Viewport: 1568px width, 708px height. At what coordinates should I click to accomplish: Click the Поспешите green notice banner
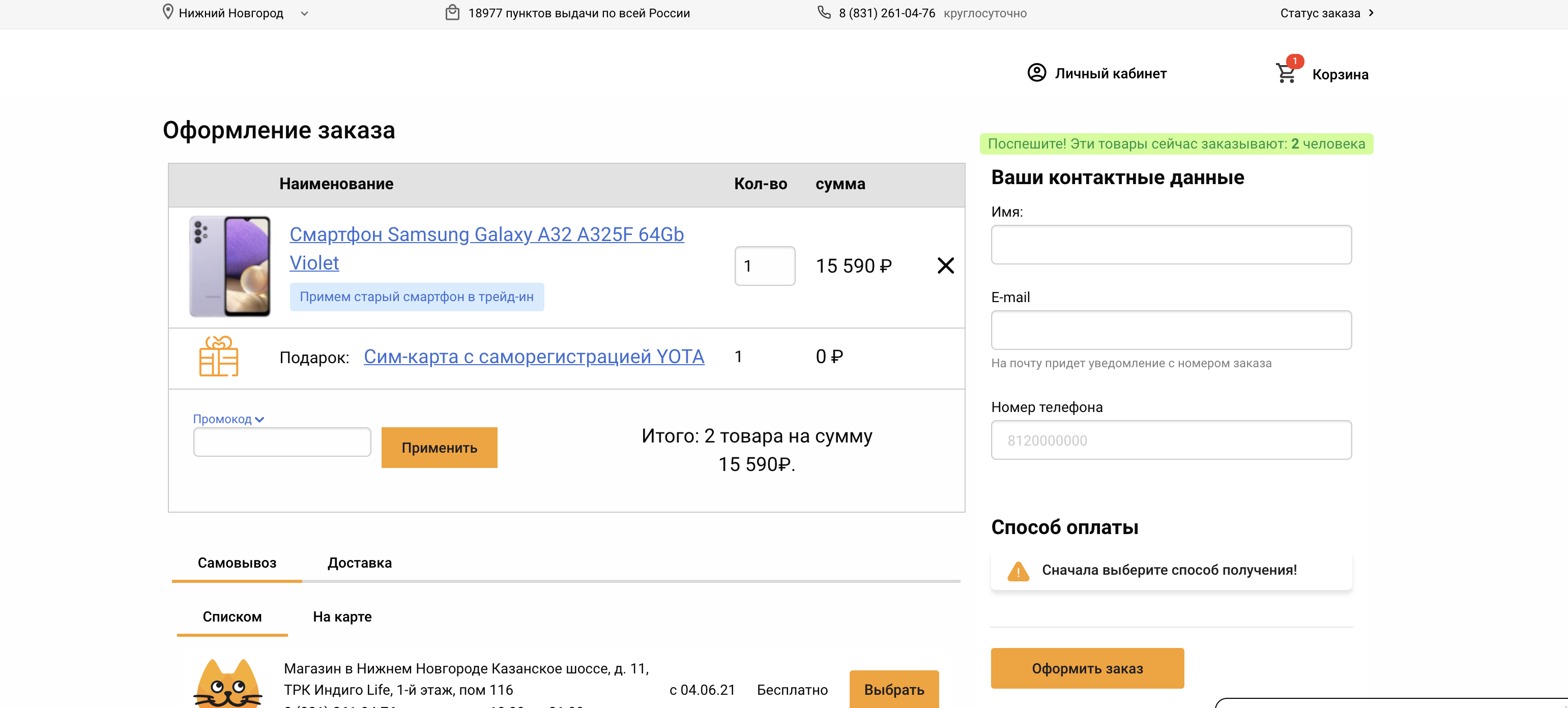click(x=1176, y=143)
